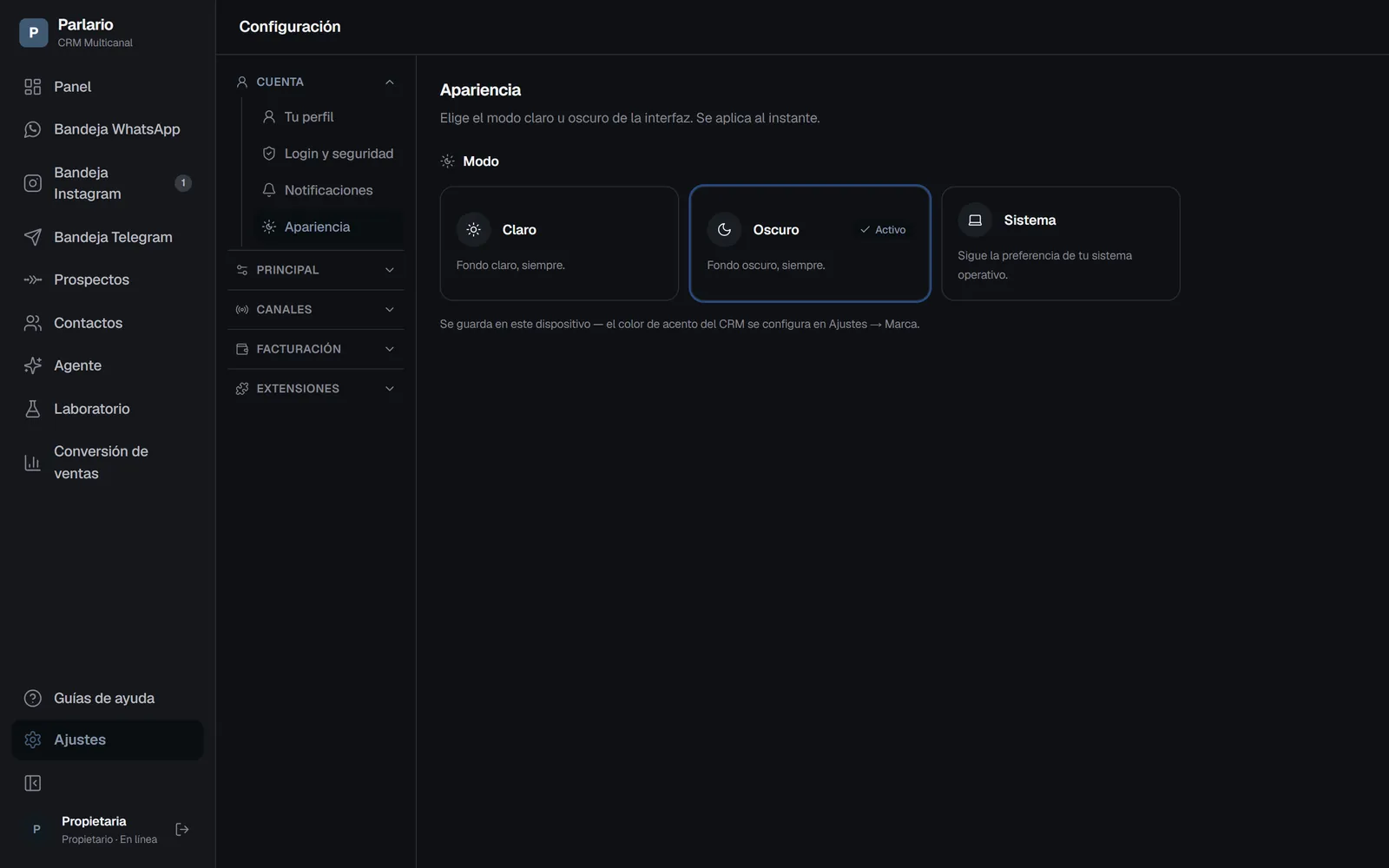Screen dimensions: 1389x868
Task: Click the Telegram paper-plane icon
Action: [x=33, y=237]
